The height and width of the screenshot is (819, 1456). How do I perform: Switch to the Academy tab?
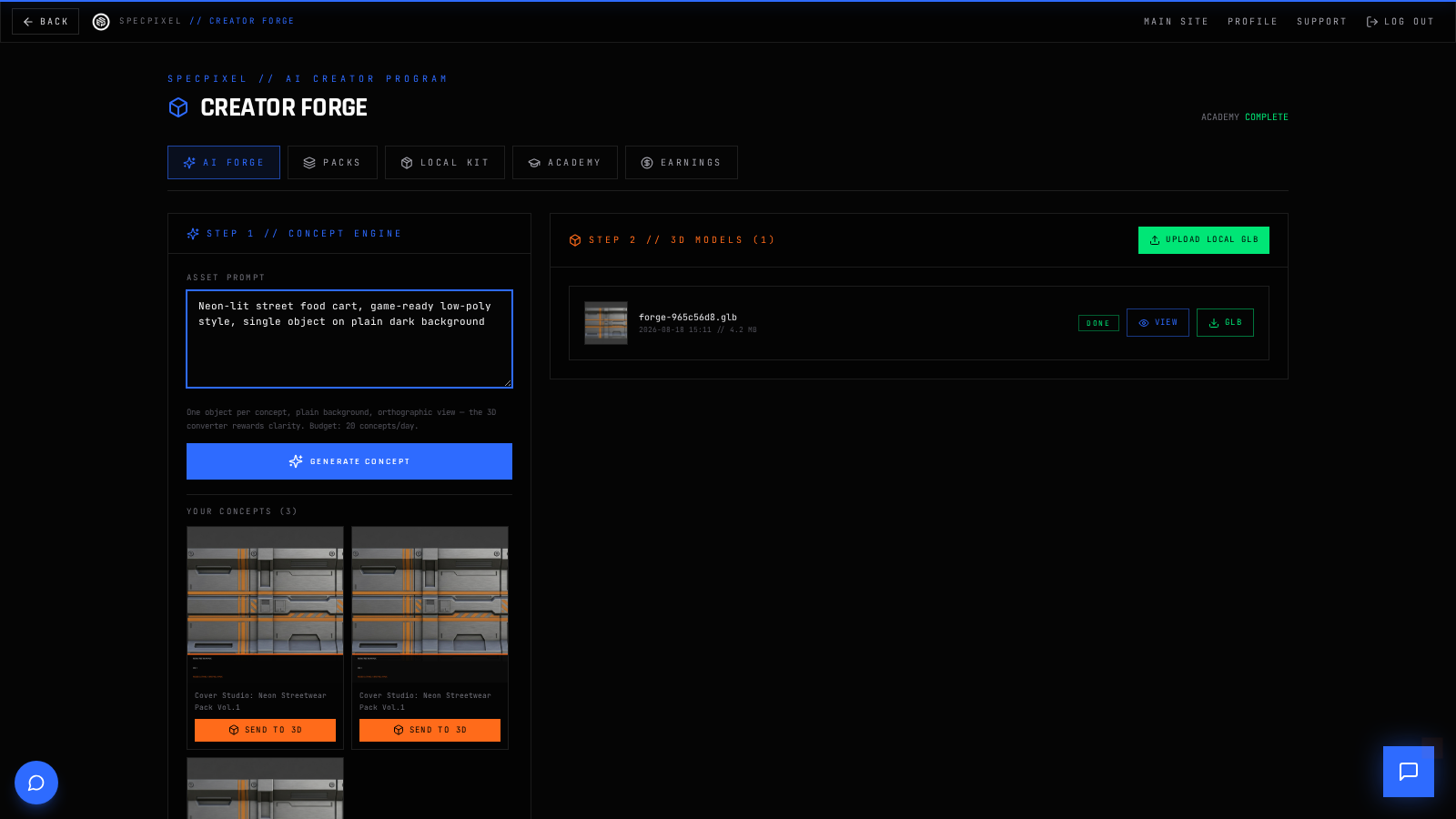tap(565, 162)
